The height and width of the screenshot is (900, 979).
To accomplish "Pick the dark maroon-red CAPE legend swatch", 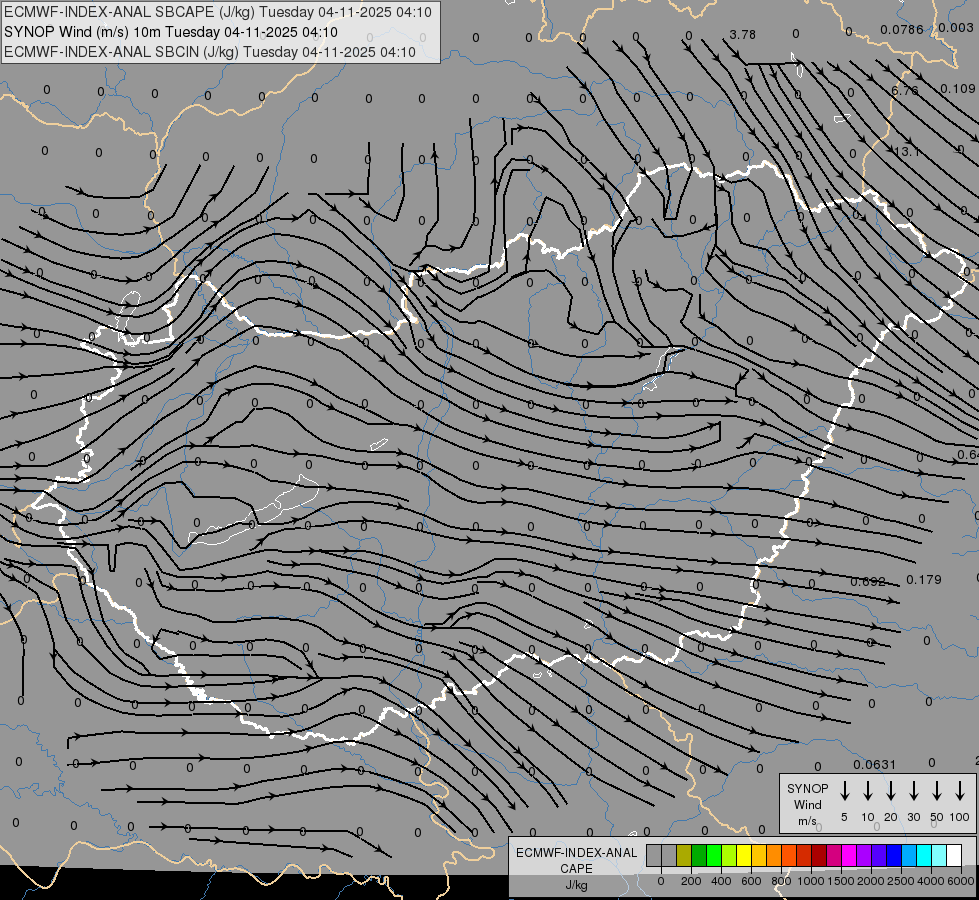I will click(819, 855).
